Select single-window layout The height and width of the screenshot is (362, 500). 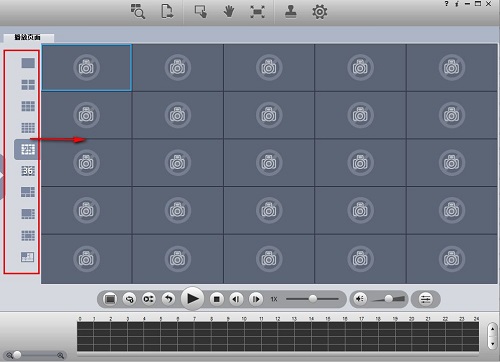[28, 63]
